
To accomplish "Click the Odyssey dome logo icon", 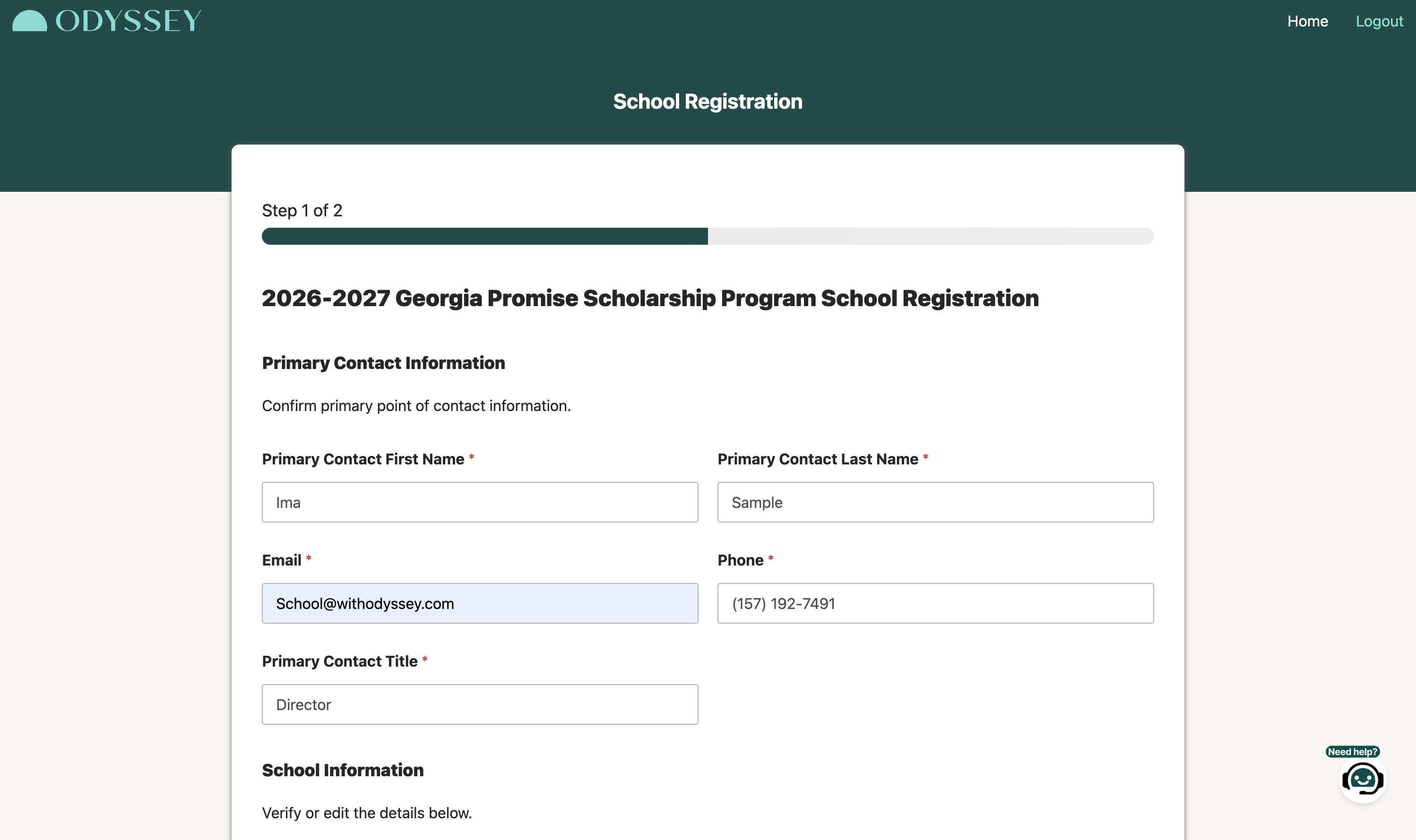I will 29,21.
